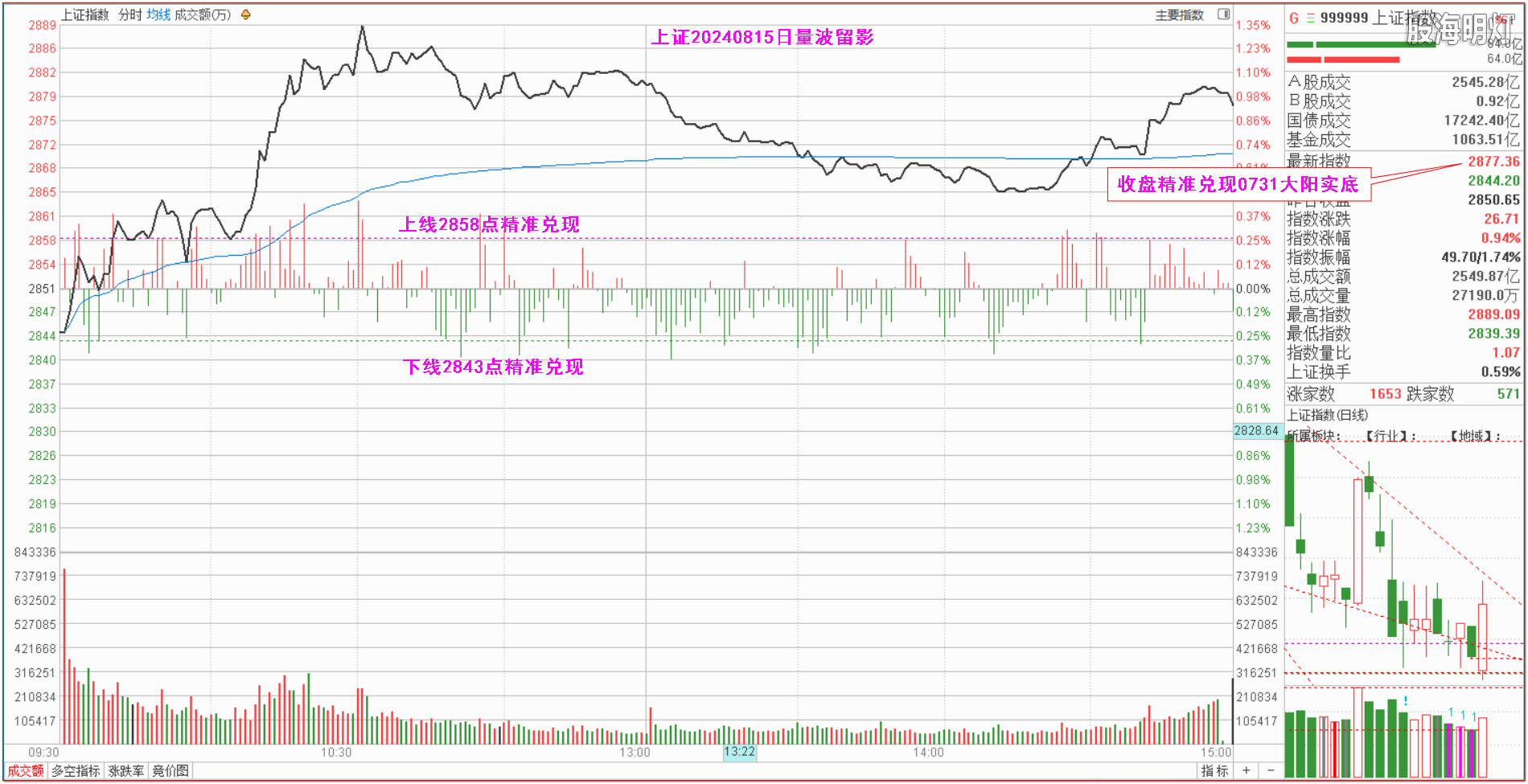Open the 涨跌率 tab

(126, 770)
